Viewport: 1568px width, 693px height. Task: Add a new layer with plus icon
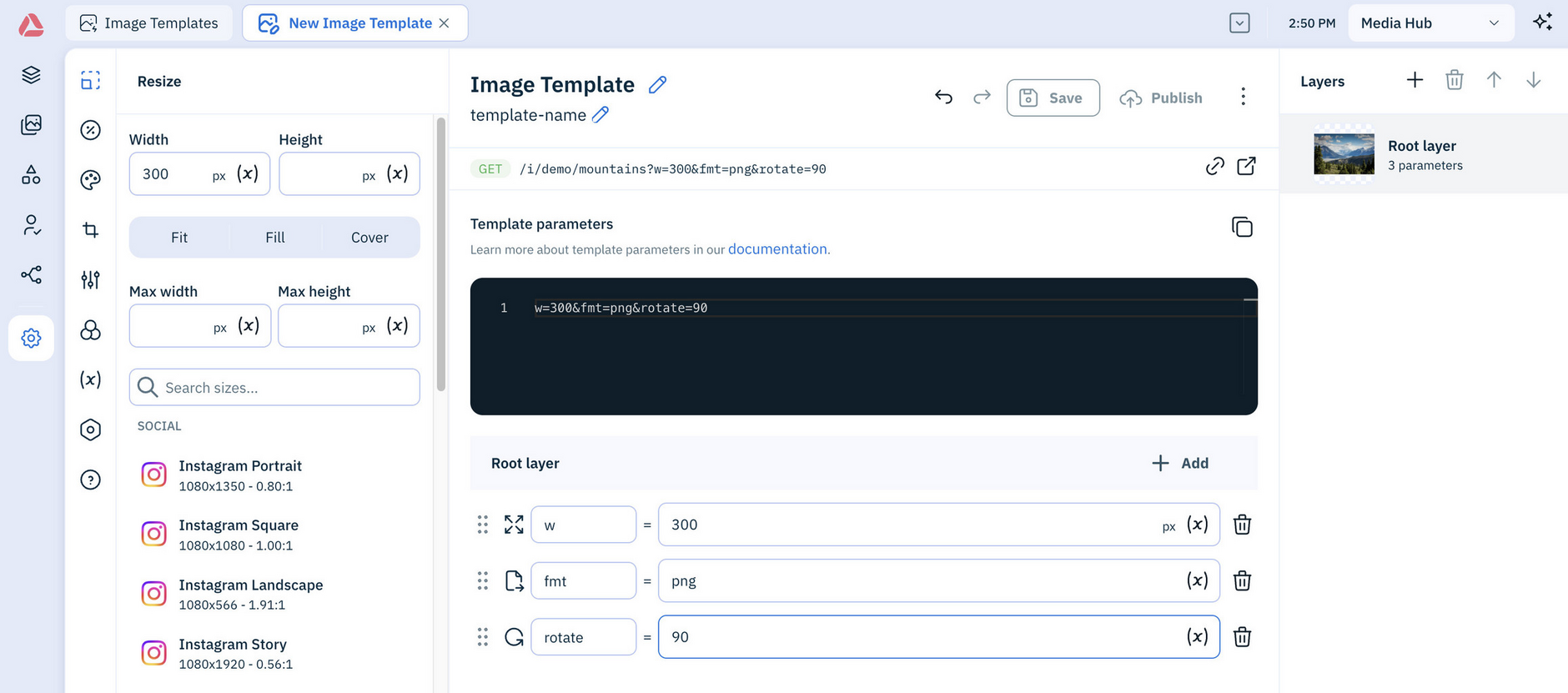pyautogui.click(x=1415, y=80)
